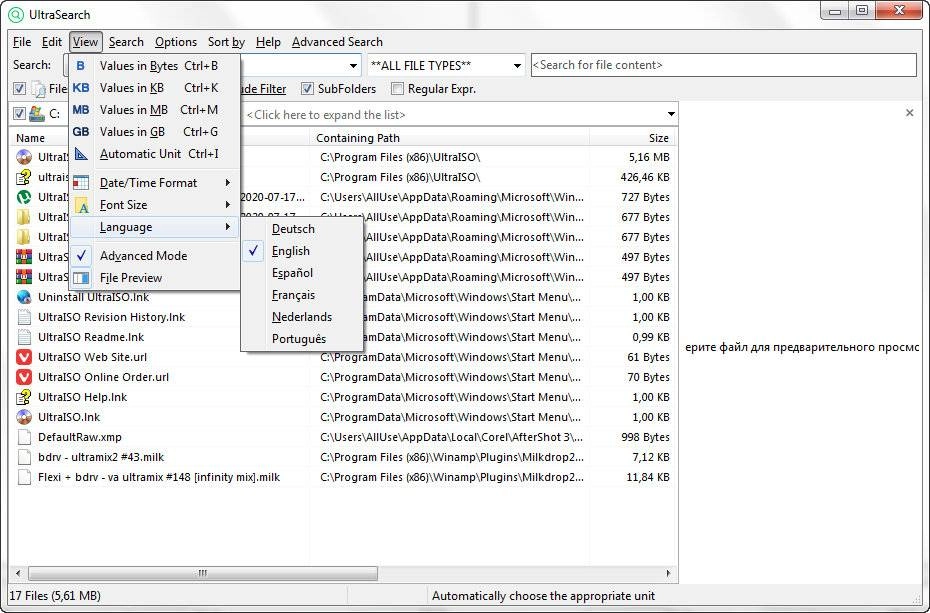
Task: Click icon of bdrv - ultramix2 #43.milk
Action: 24,457
